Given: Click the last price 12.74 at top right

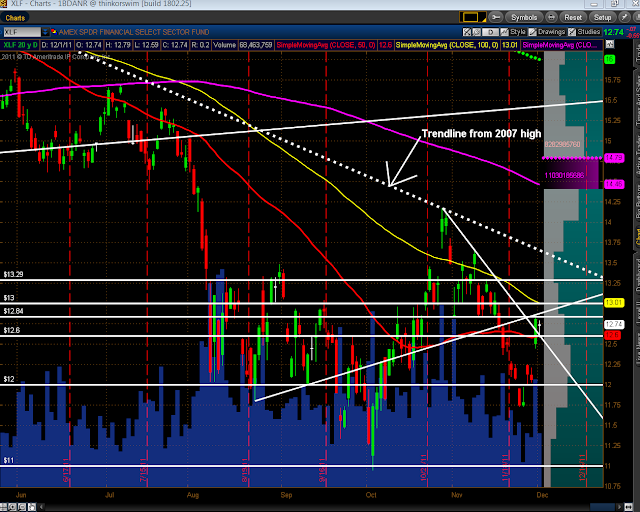Looking at the screenshot, I should 613,32.
